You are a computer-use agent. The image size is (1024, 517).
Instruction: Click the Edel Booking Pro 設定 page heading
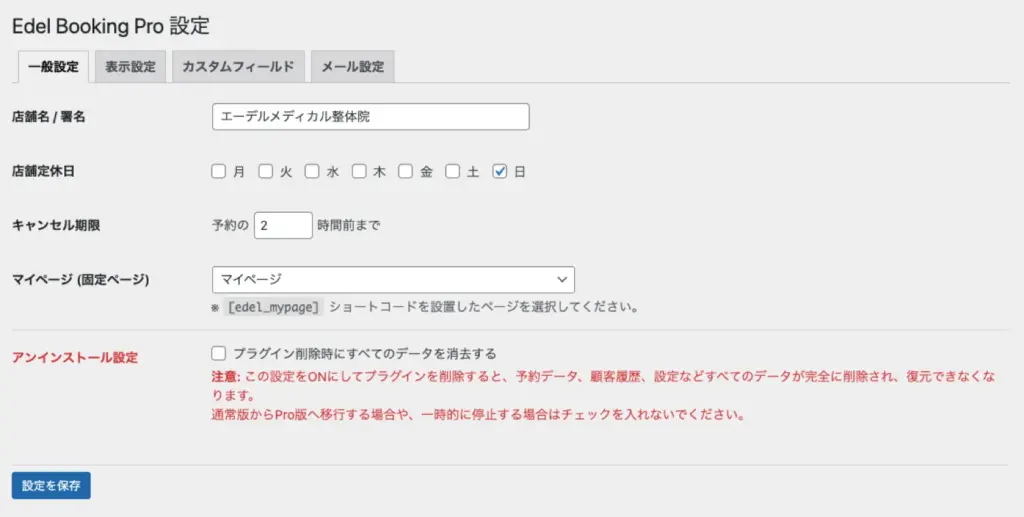pyautogui.click(x=110, y=25)
